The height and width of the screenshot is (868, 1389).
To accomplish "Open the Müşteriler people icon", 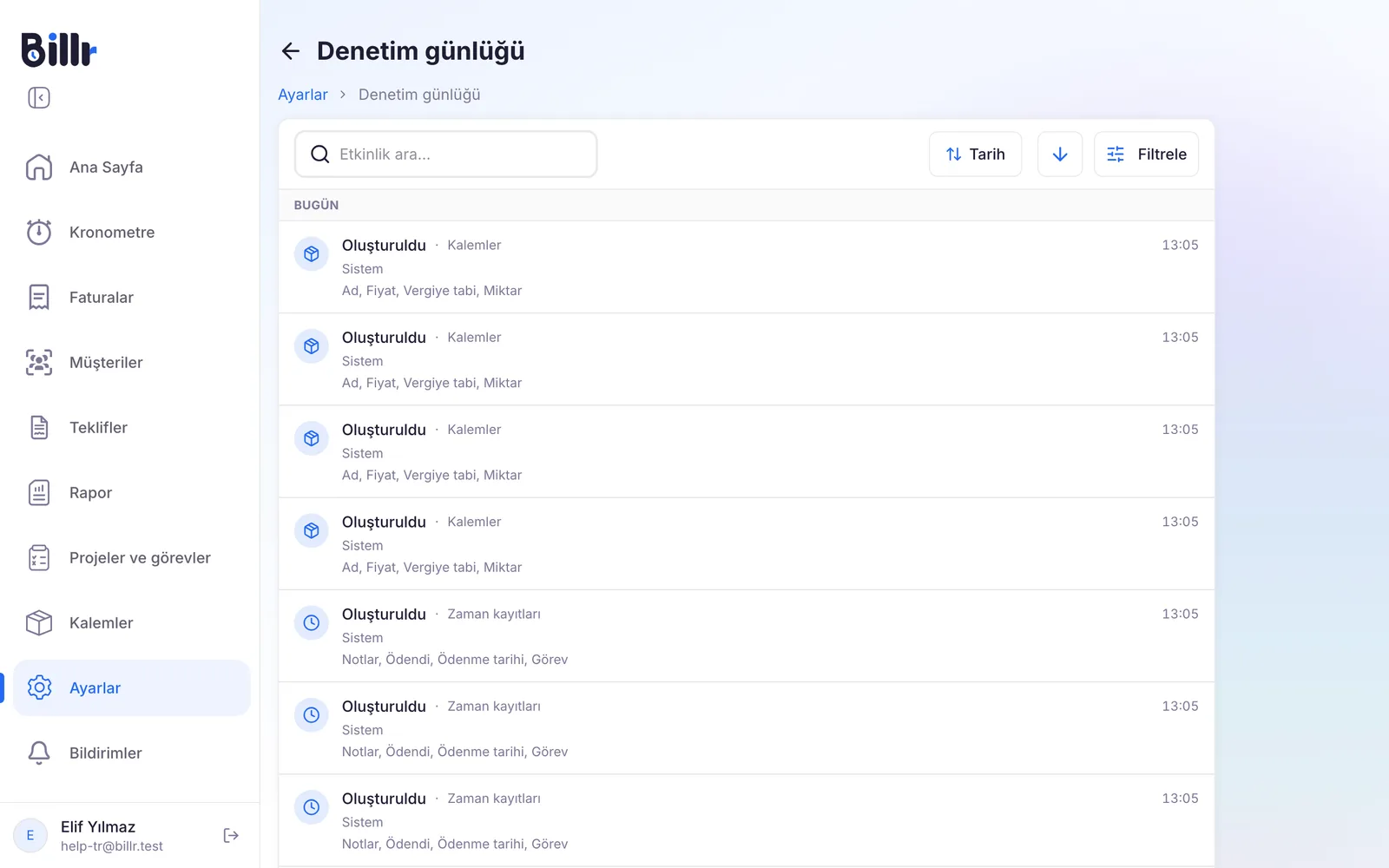I will 39,362.
